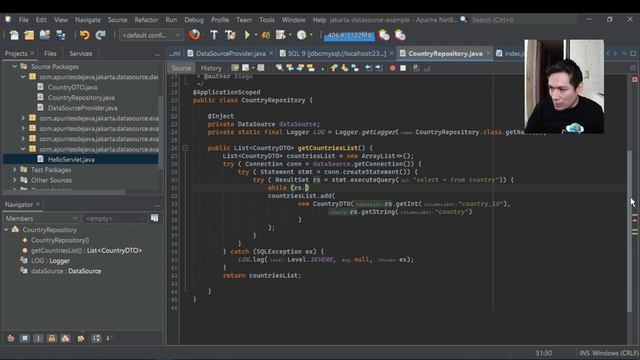The image size is (640, 360).
Task: Click the browser icon in main toolbar
Action: [x=194, y=35]
